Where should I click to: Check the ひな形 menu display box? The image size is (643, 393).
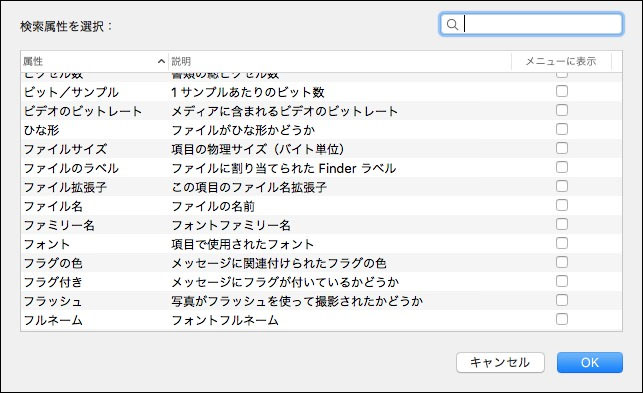pos(562,129)
